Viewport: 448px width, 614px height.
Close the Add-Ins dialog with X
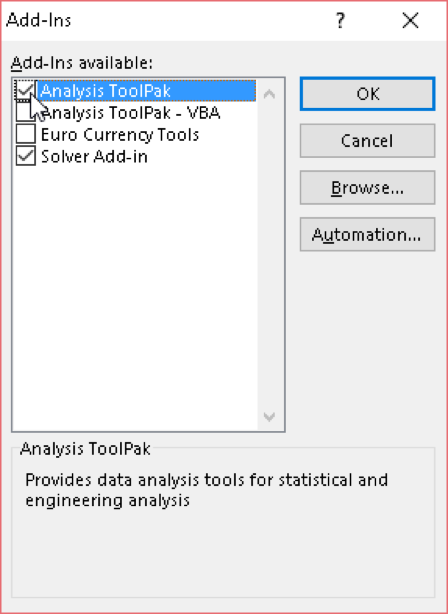point(410,20)
